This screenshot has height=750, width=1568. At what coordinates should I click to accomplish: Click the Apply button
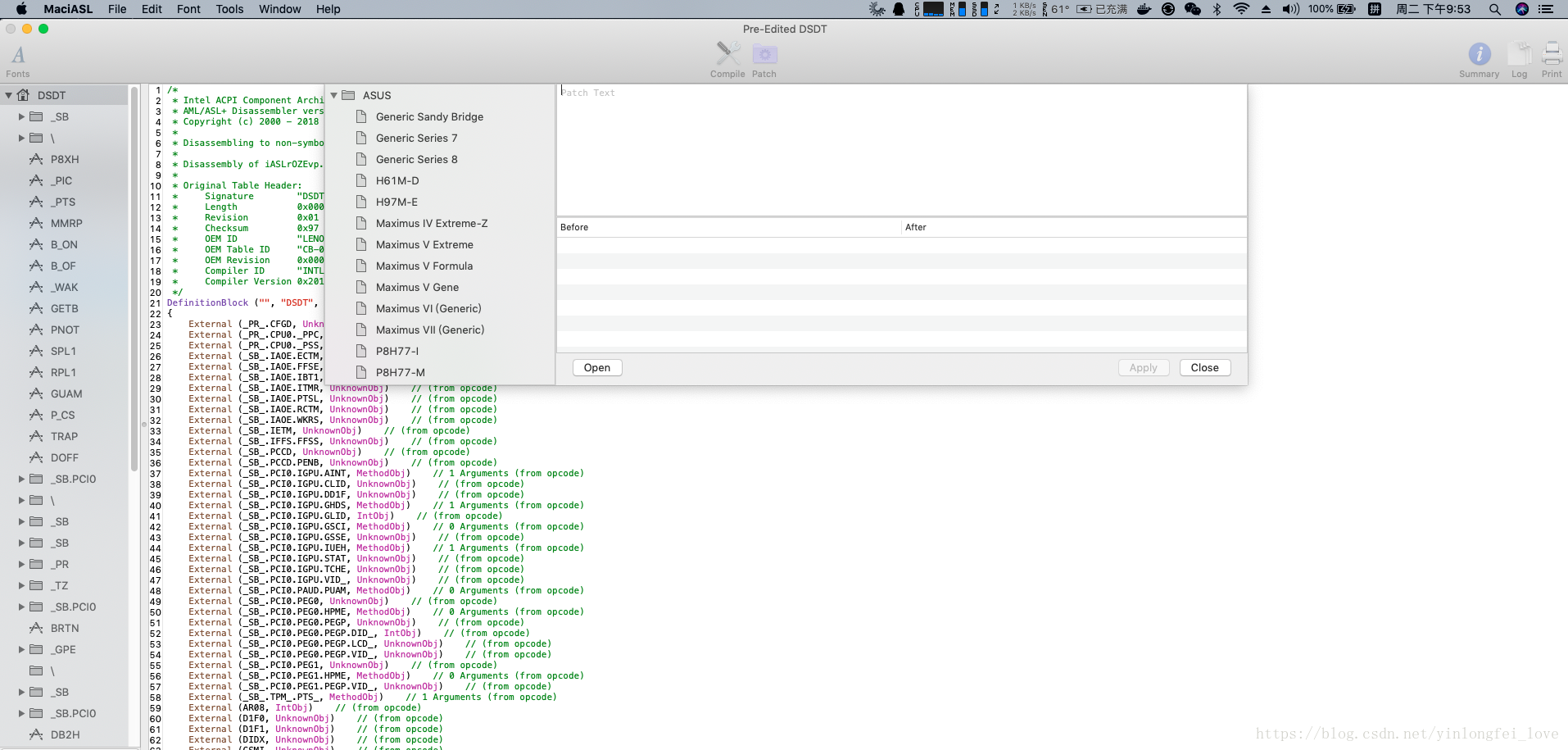point(1144,368)
